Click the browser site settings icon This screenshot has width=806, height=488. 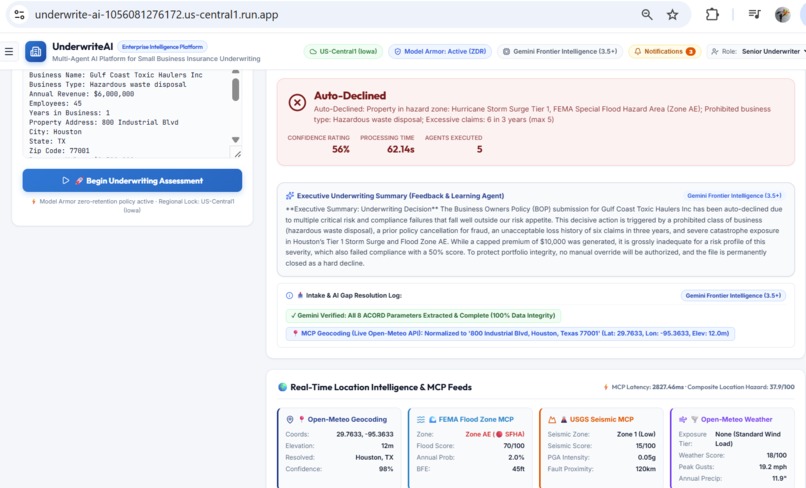point(20,14)
